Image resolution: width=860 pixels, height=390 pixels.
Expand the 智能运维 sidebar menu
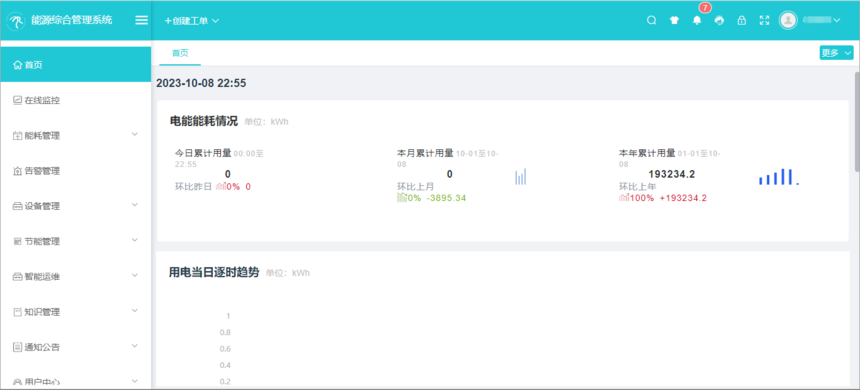pos(76,276)
